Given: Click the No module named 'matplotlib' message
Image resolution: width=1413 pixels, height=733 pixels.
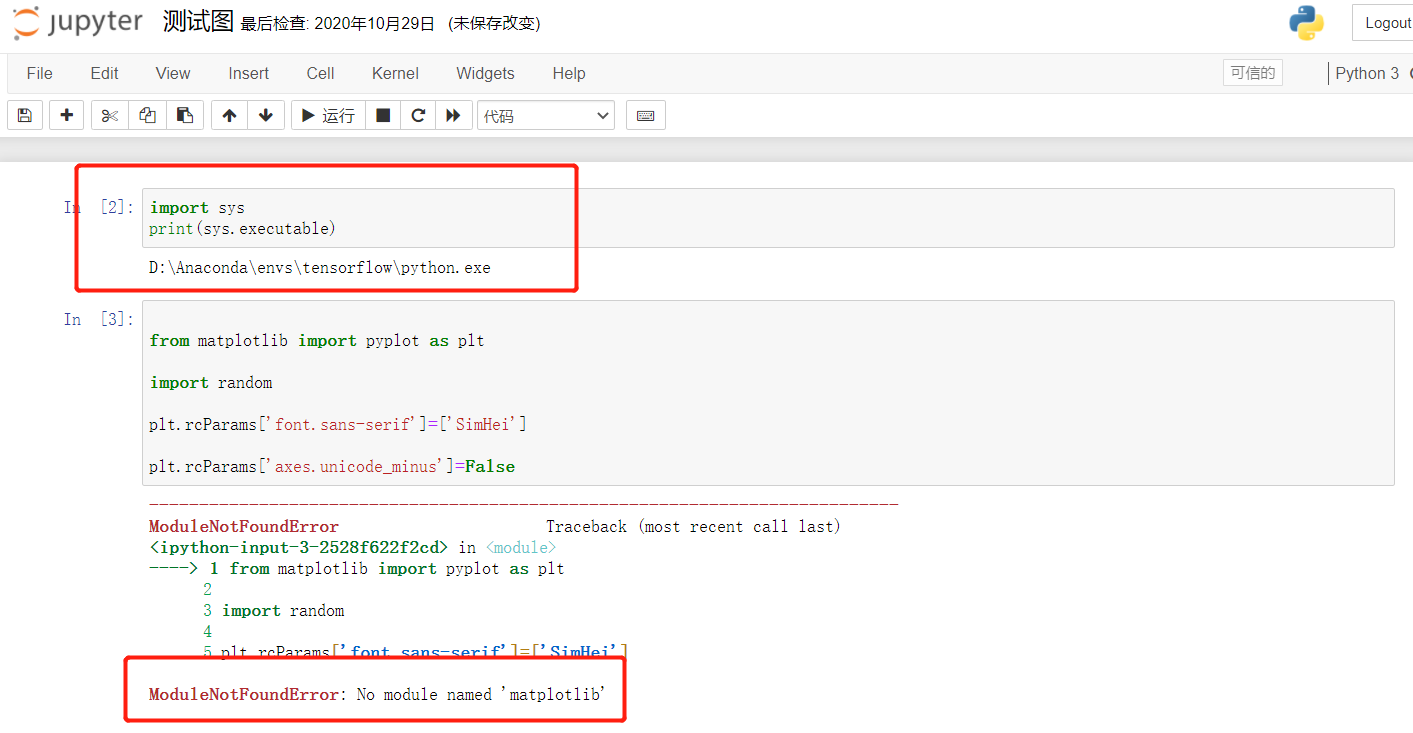Looking at the screenshot, I should click(482, 694).
